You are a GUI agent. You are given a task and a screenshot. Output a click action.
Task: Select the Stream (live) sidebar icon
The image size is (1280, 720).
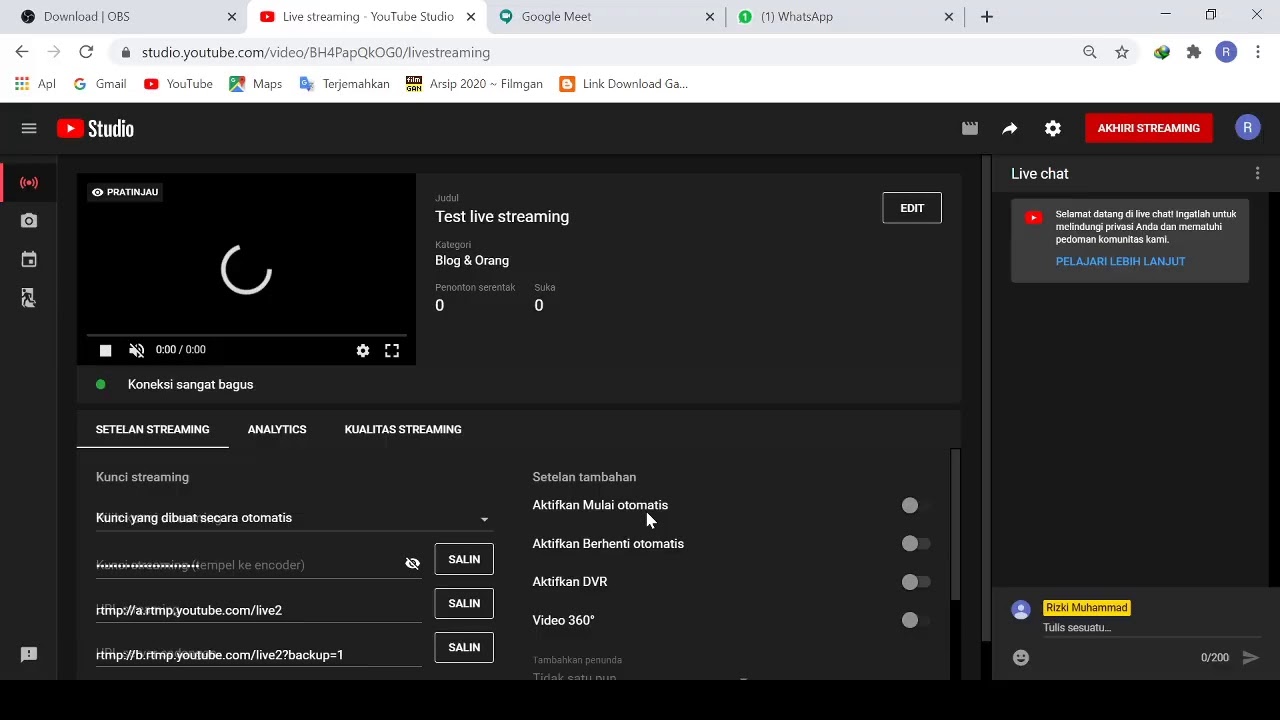(x=29, y=183)
